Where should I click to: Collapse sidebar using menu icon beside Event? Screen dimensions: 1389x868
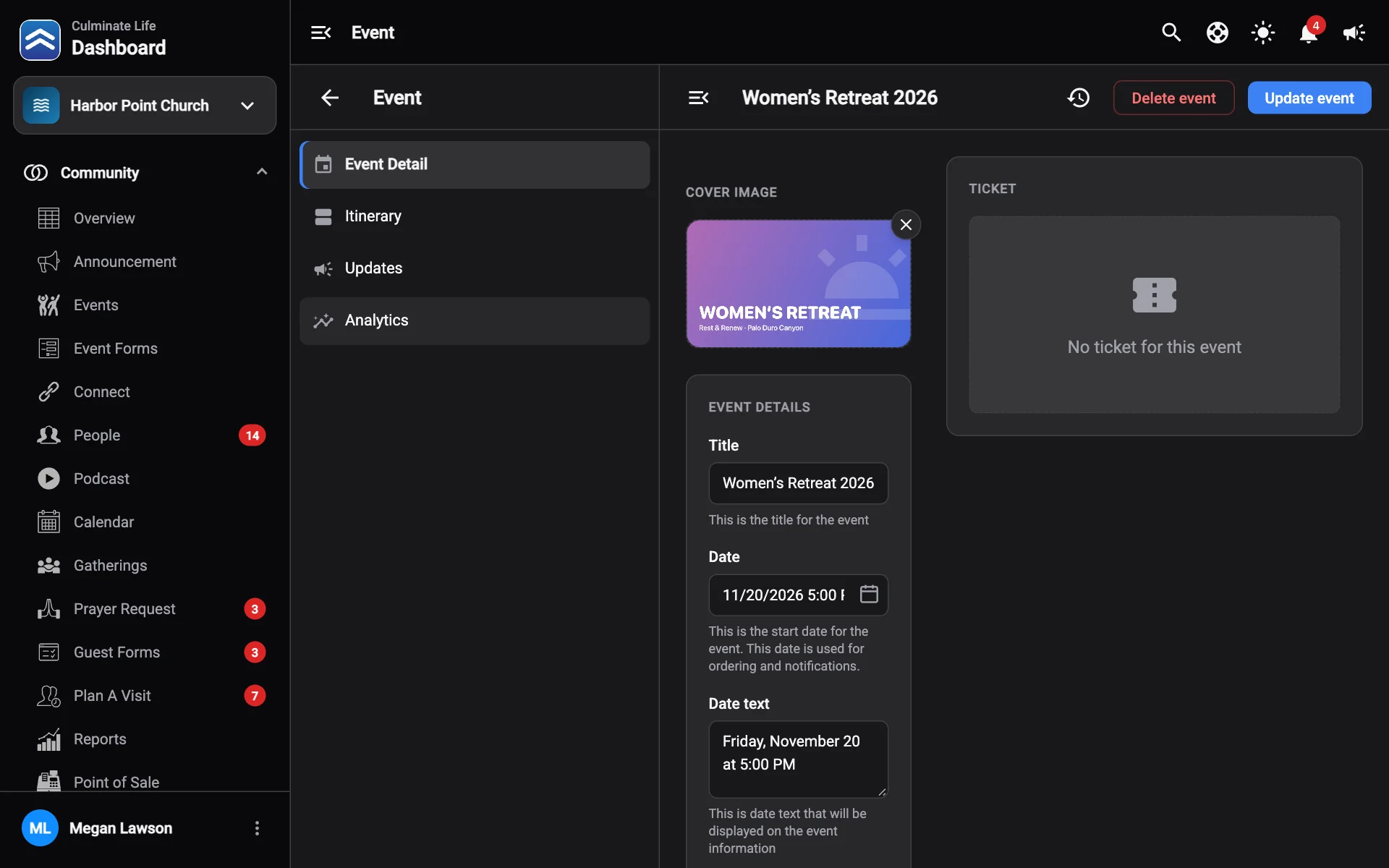pyautogui.click(x=320, y=33)
